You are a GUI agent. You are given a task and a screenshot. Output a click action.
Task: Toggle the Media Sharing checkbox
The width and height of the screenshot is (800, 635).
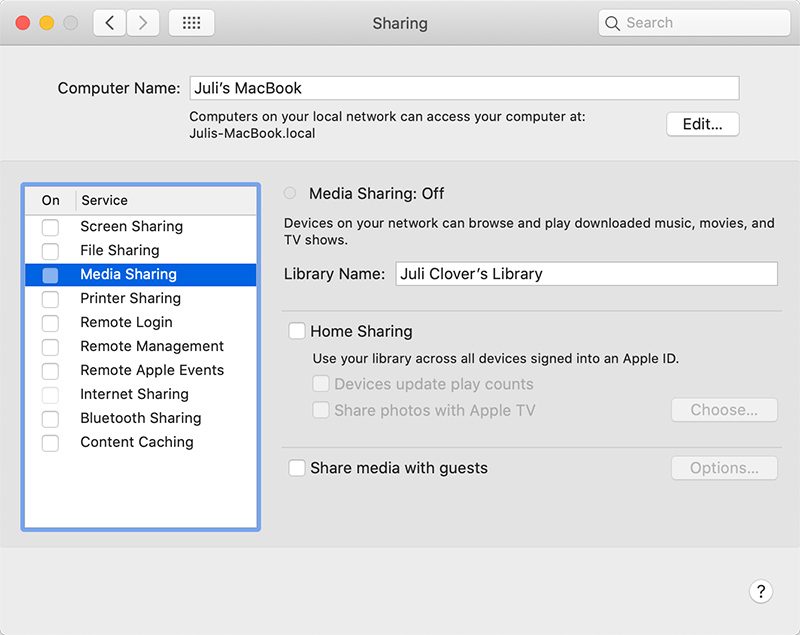(x=50, y=275)
